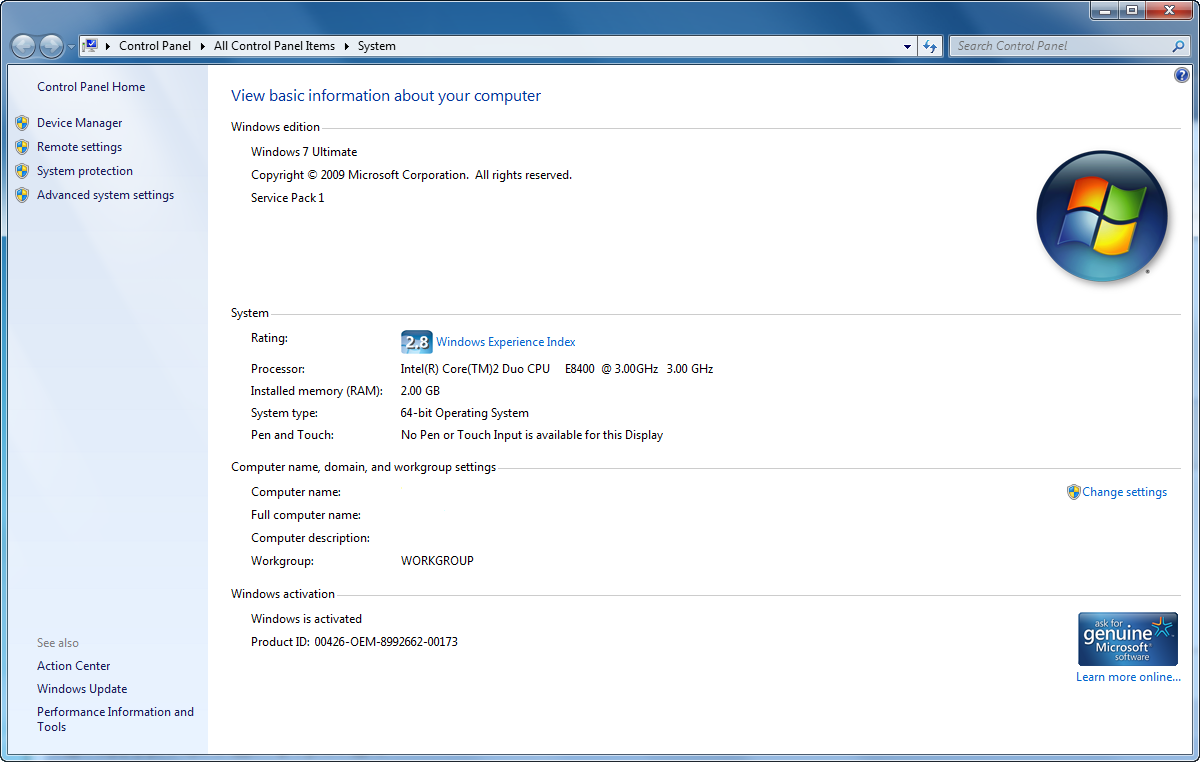Image resolution: width=1200 pixels, height=762 pixels.
Task: Open Remote settings link
Action: (80, 147)
